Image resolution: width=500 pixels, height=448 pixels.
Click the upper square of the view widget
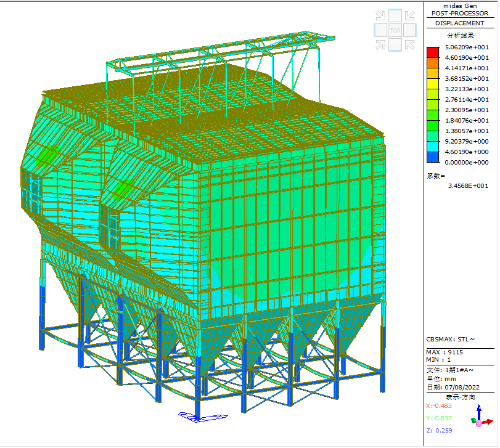395,16
